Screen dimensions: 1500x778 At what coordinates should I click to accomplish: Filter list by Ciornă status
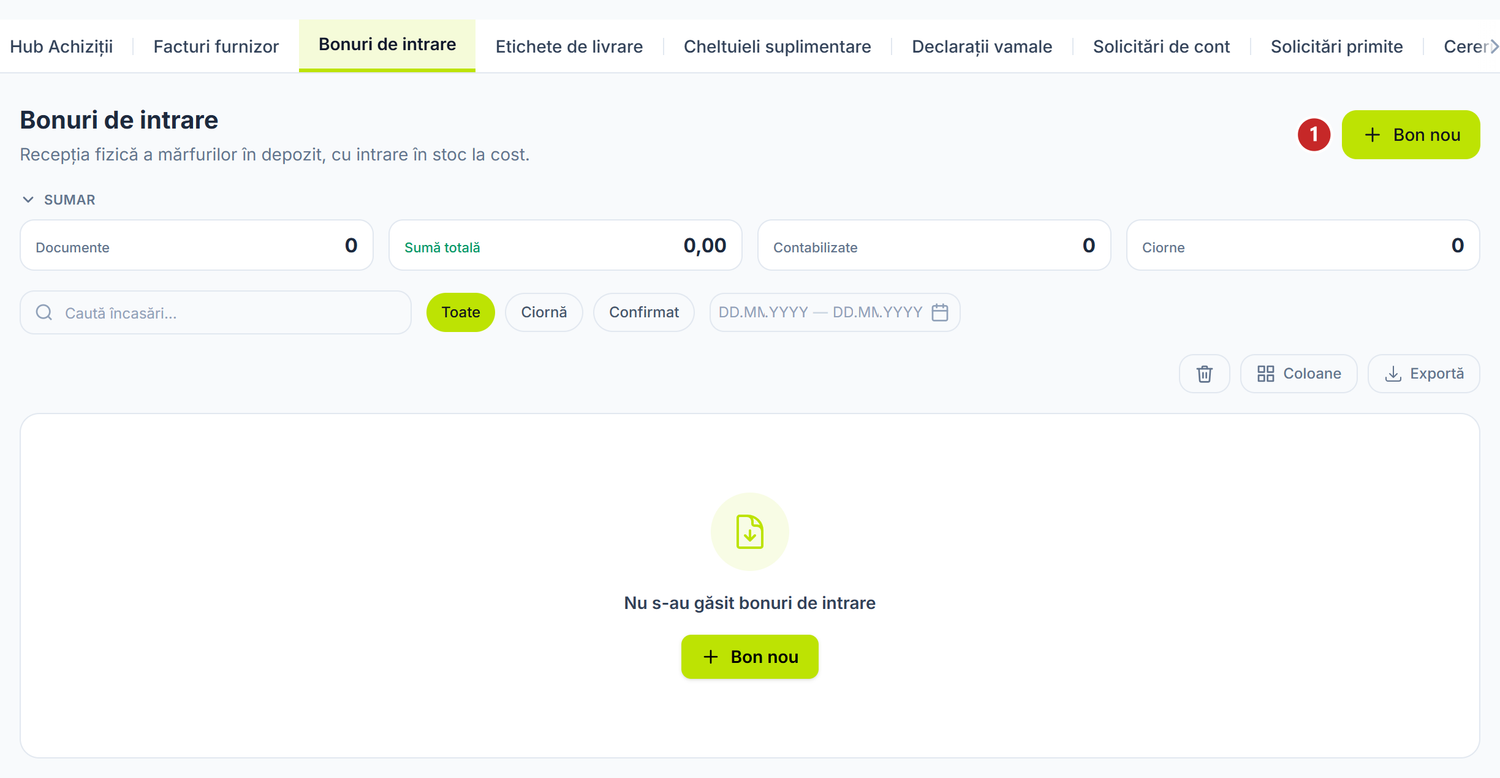point(544,312)
